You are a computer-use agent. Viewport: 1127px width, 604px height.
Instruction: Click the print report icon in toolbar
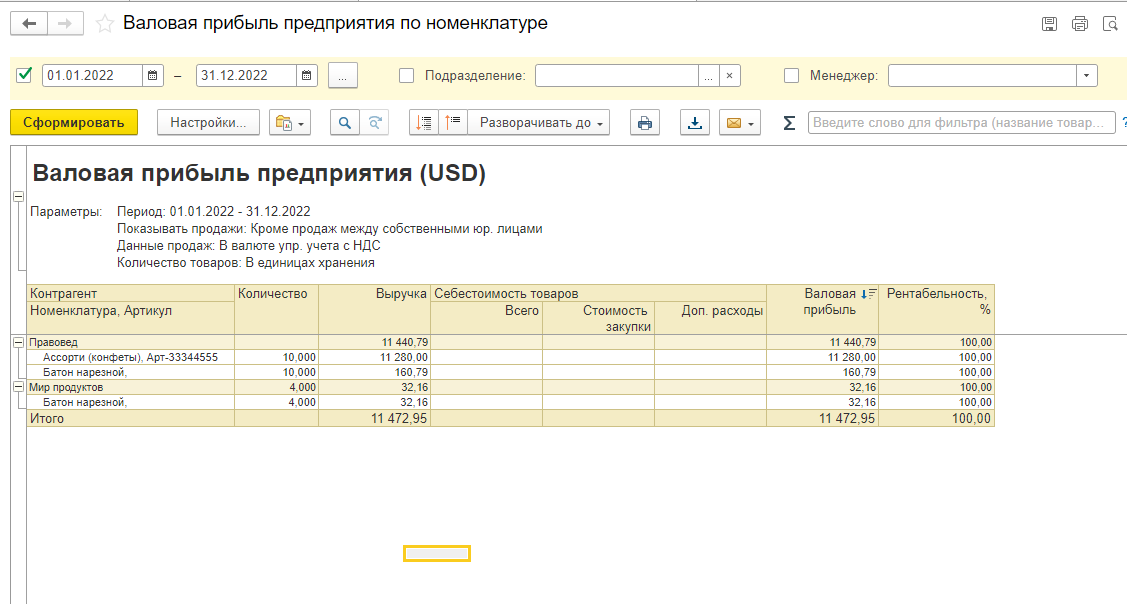click(x=645, y=123)
